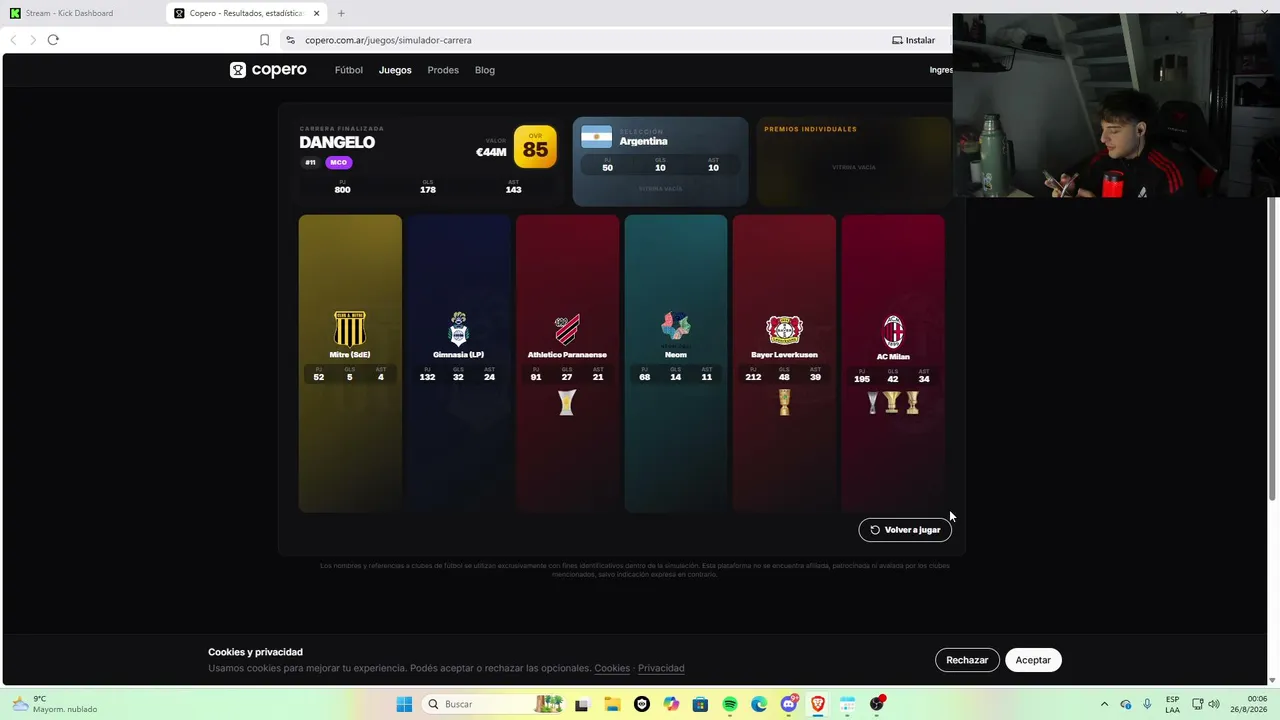Select the Gimnasia (LP) club crest
The height and width of the screenshot is (720, 1280).
(x=458, y=329)
